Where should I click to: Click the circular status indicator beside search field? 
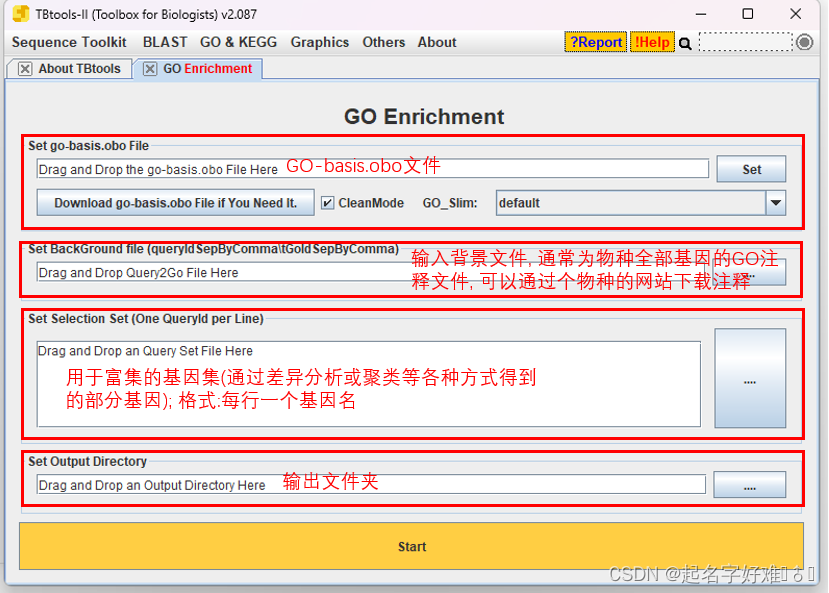(x=803, y=42)
